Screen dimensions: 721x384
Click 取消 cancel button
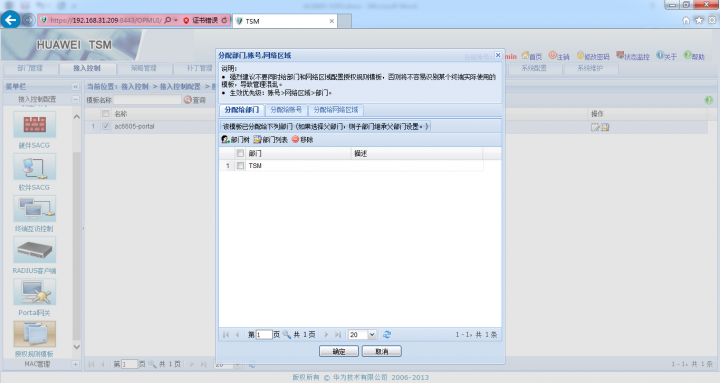coord(382,351)
